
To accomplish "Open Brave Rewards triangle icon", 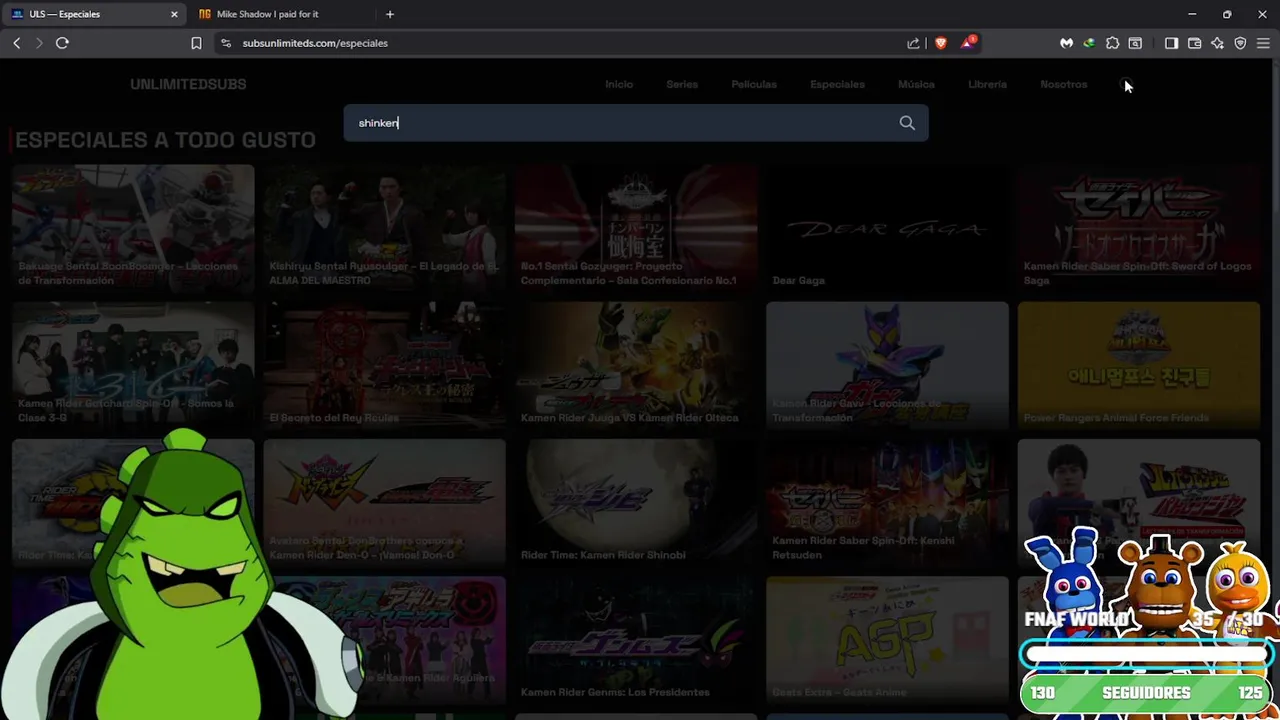I will [x=968, y=43].
